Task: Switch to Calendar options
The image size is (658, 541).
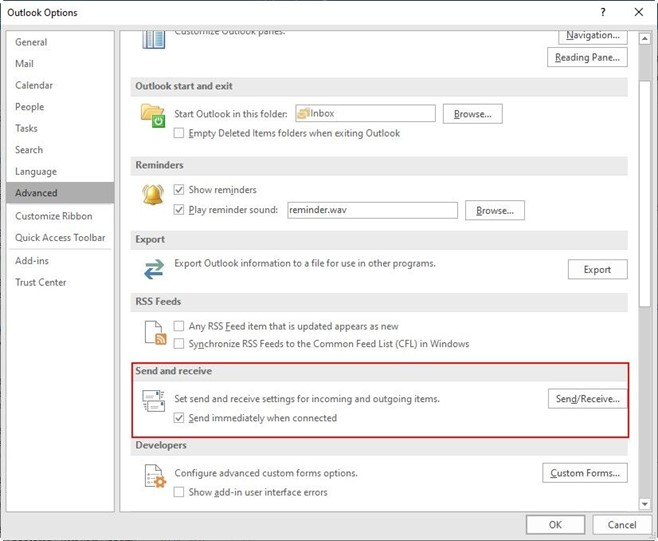Action: 60,85
